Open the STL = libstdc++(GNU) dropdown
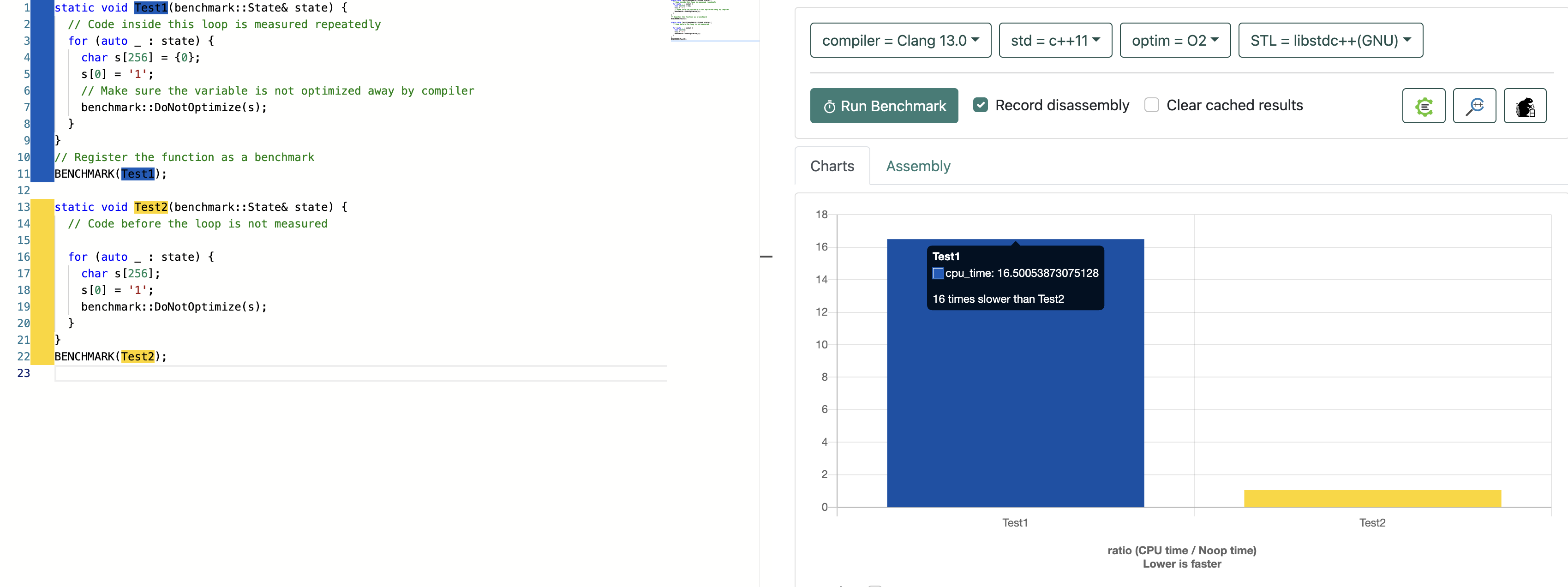Image resolution: width=1568 pixels, height=587 pixels. pyautogui.click(x=1330, y=40)
